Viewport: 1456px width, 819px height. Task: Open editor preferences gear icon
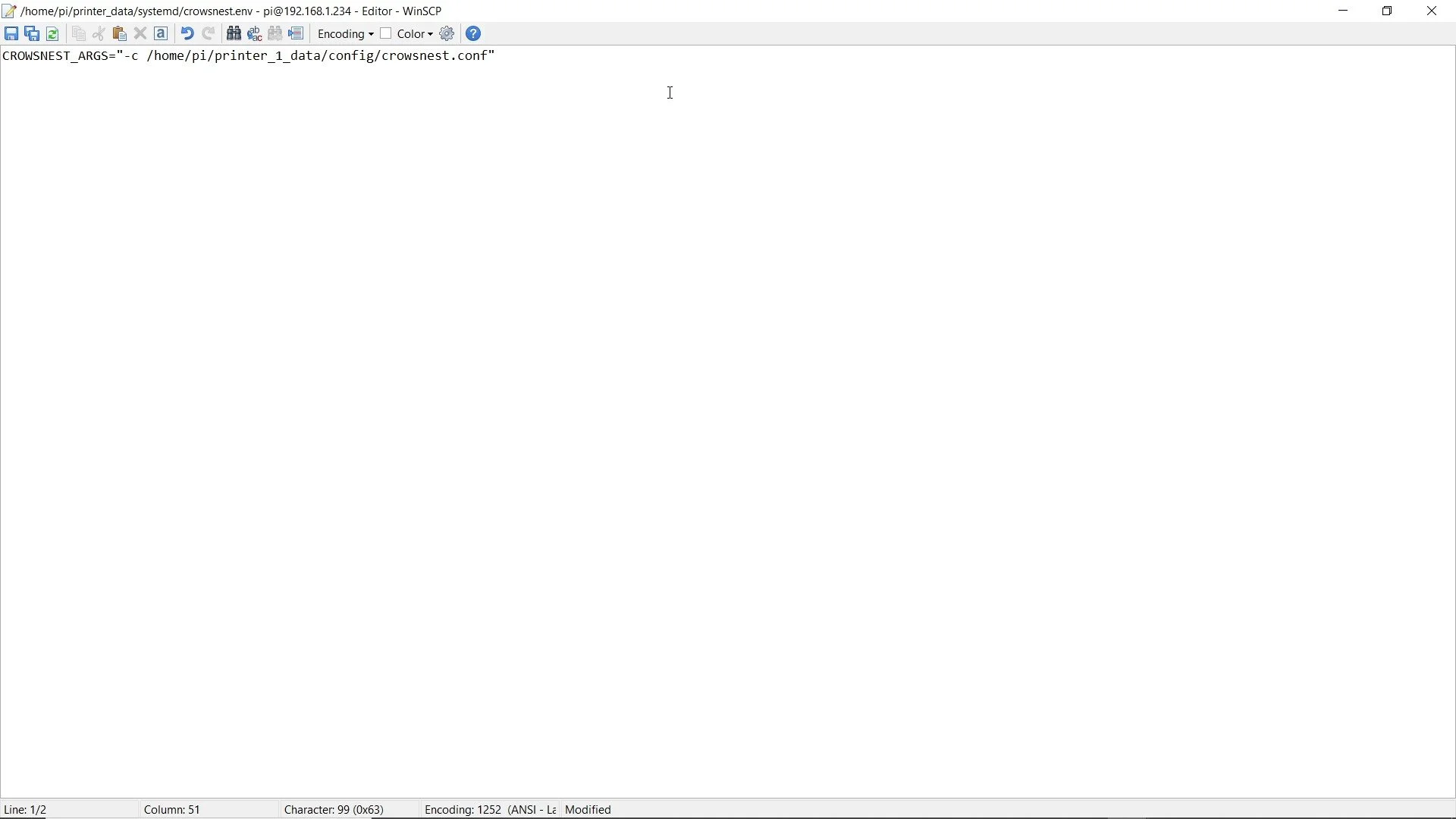tap(447, 34)
